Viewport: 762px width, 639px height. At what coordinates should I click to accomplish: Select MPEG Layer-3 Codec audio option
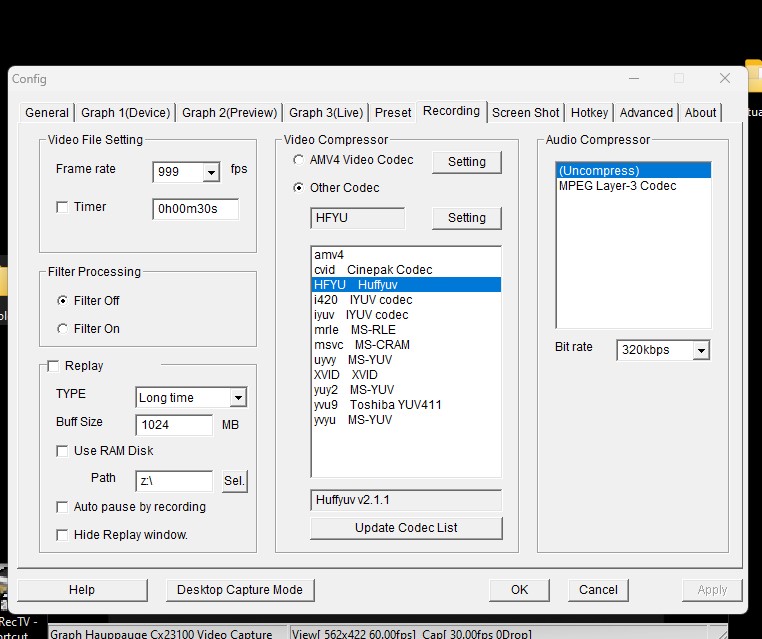click(633, 186)
